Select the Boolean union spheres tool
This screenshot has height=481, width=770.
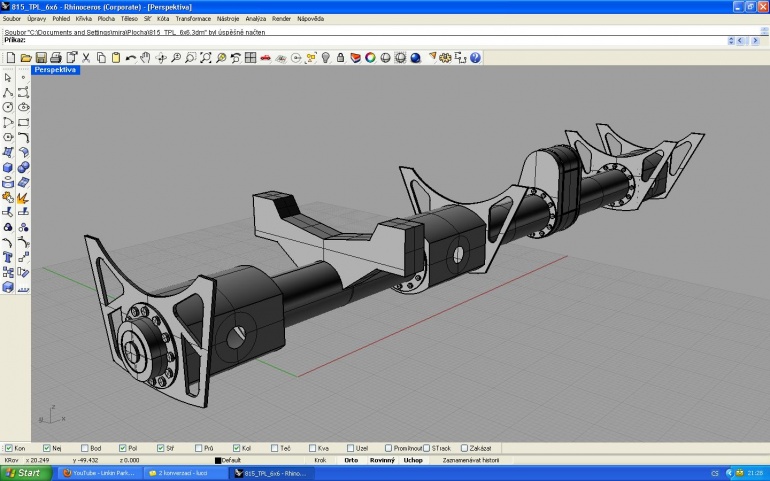coord(23,168)
